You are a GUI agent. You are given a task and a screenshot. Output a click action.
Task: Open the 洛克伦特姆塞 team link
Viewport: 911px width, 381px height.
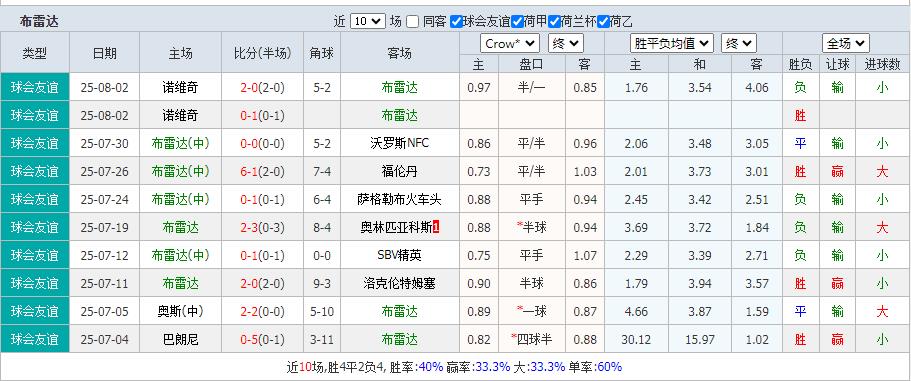tap(400, 283)
